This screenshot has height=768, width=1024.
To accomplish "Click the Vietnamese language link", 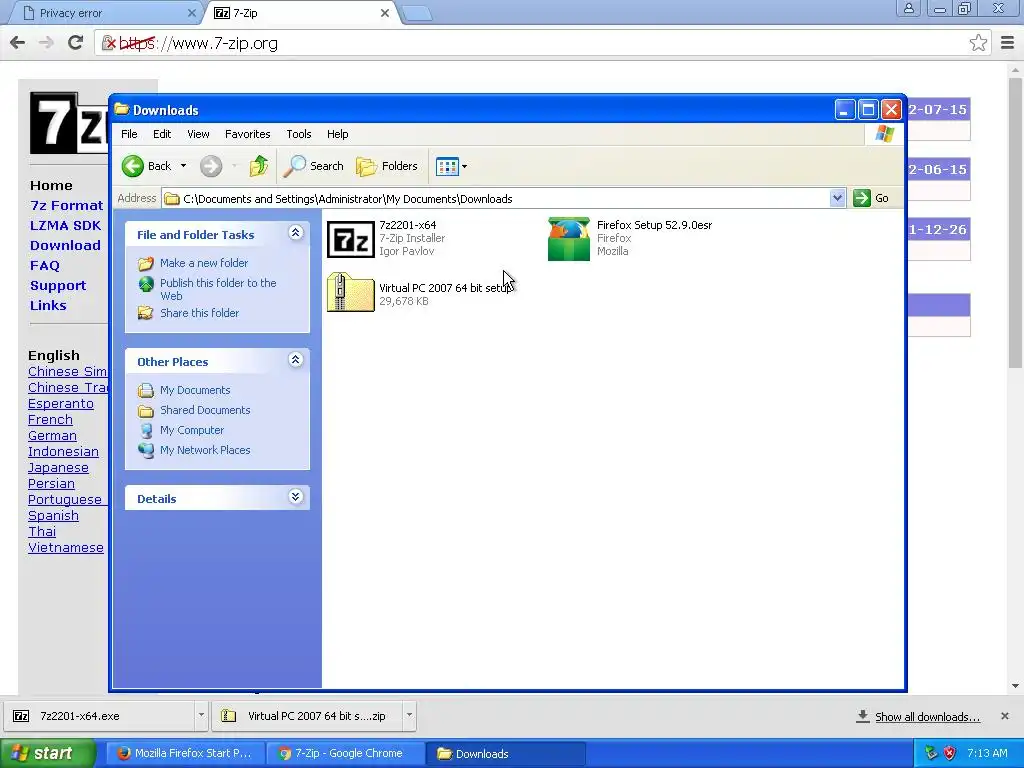I will click(66, 548).
